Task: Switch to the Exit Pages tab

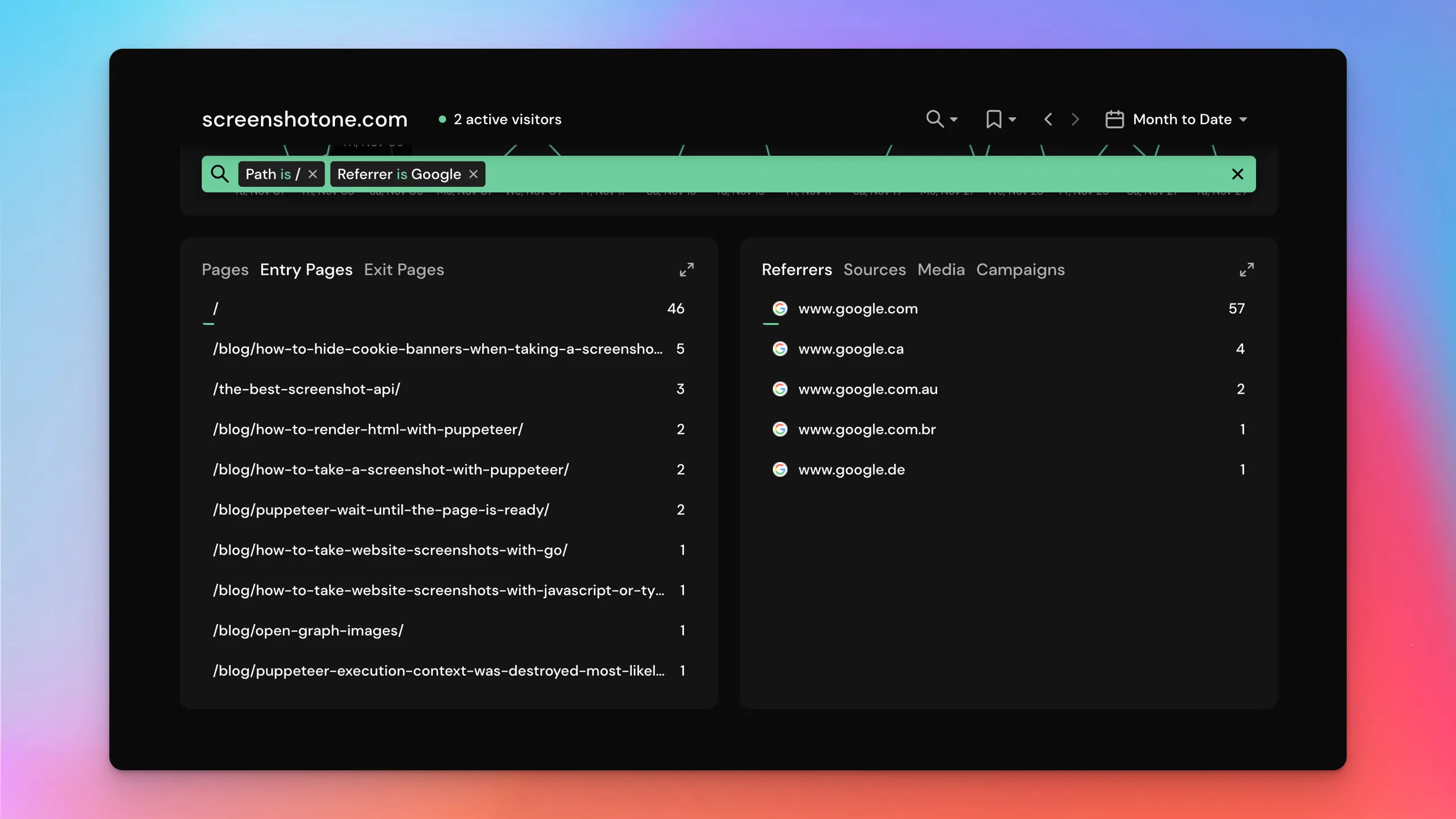Action: point(403,270)
